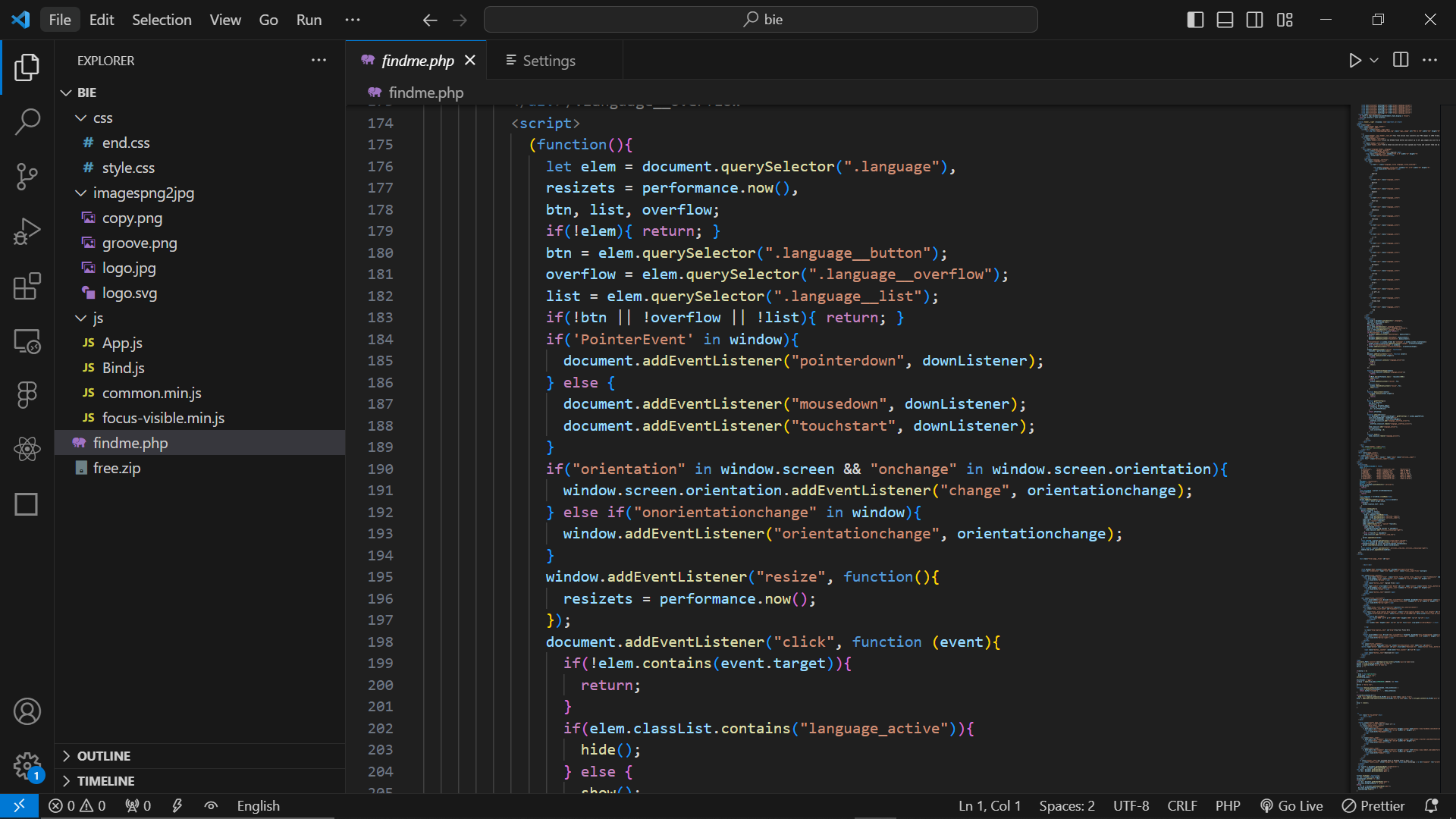Open the Search view in activity bar
Viewport: 1456px width, 819px height.
point(27,121)
